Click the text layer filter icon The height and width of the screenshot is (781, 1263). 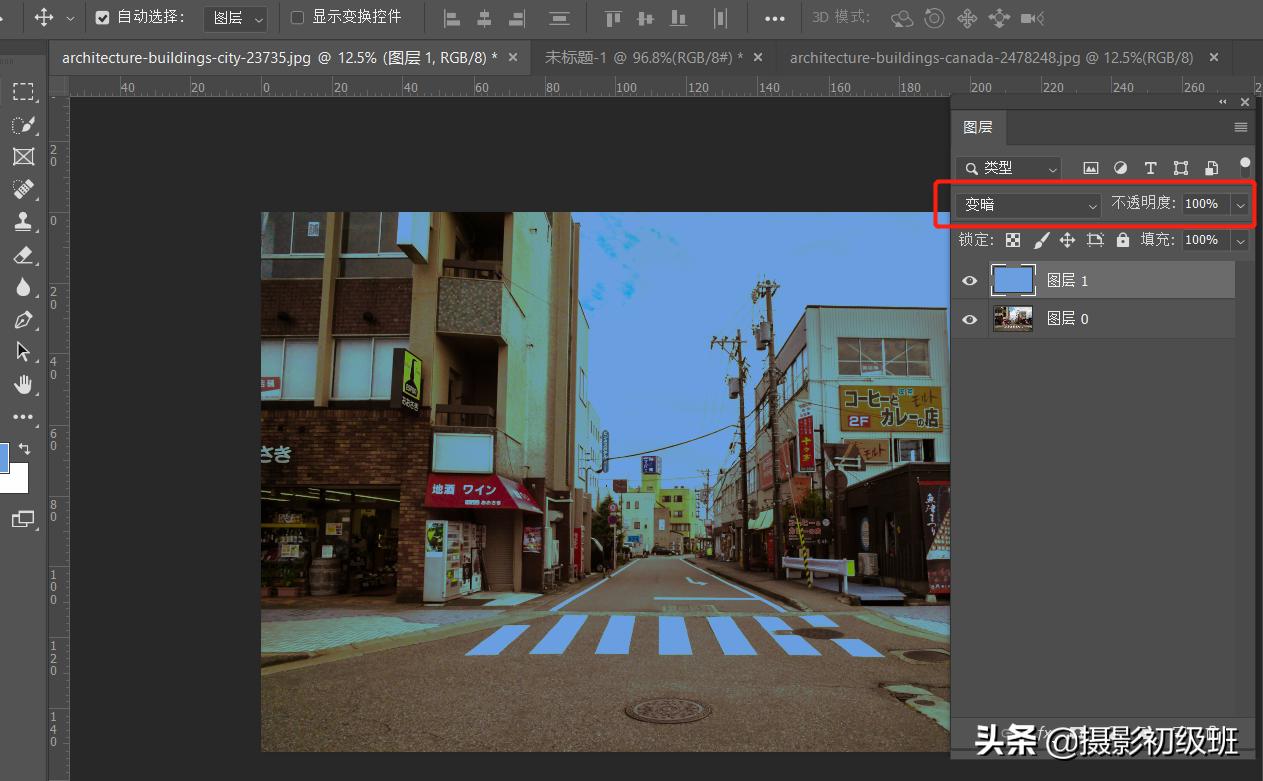[x=1150, y=168]
